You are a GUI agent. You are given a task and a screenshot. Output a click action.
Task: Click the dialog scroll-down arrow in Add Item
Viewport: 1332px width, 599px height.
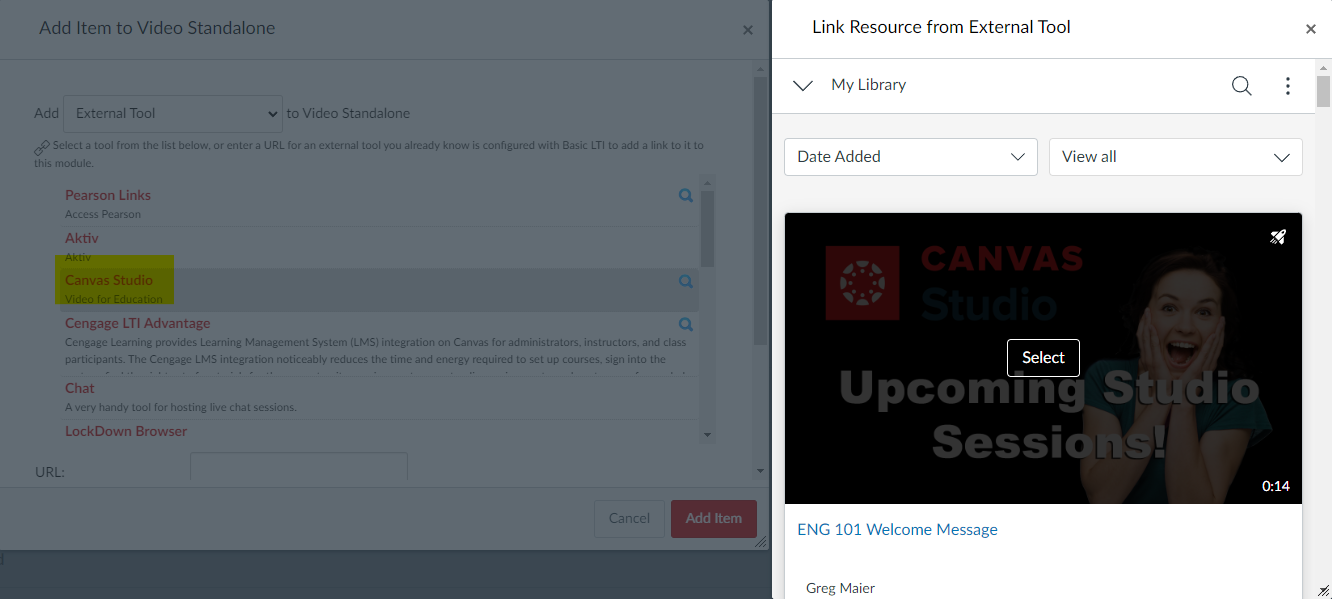point(760,470)
